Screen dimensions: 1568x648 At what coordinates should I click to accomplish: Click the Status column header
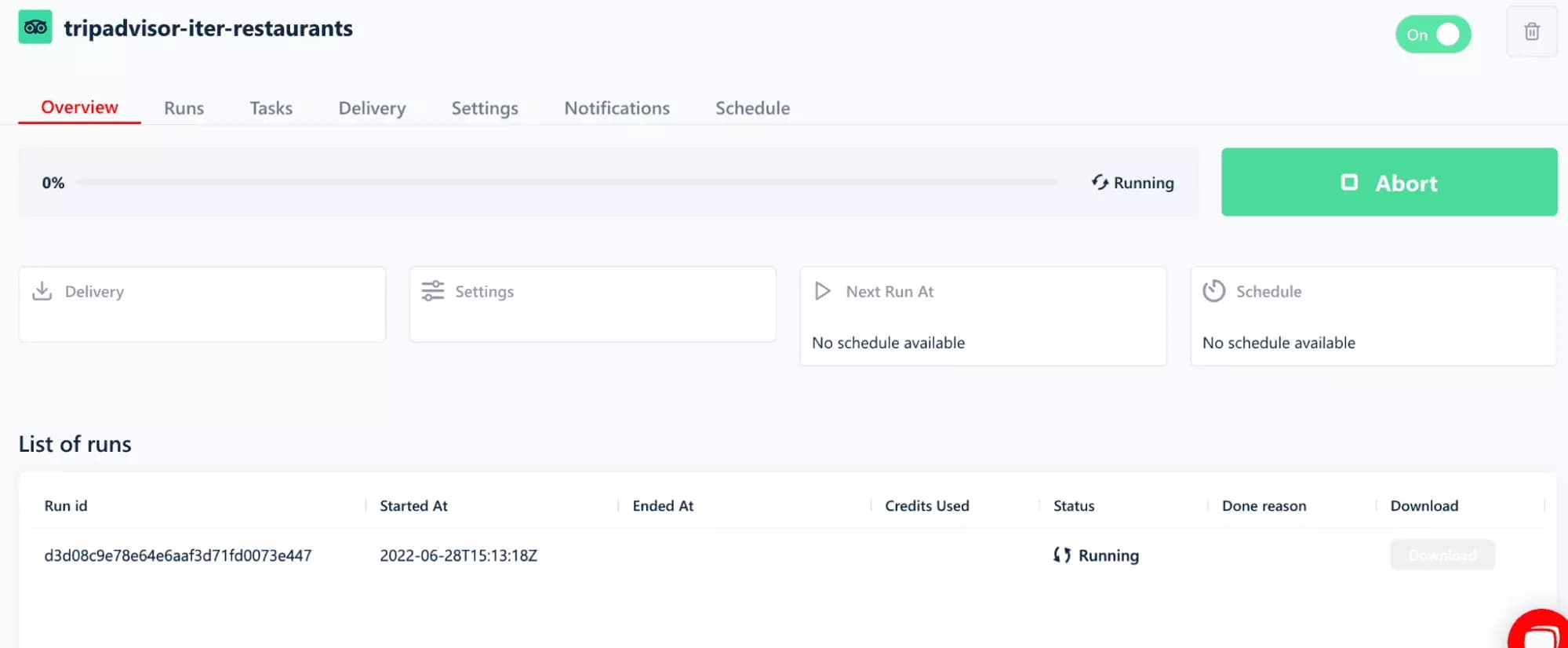pos(1074,506)
